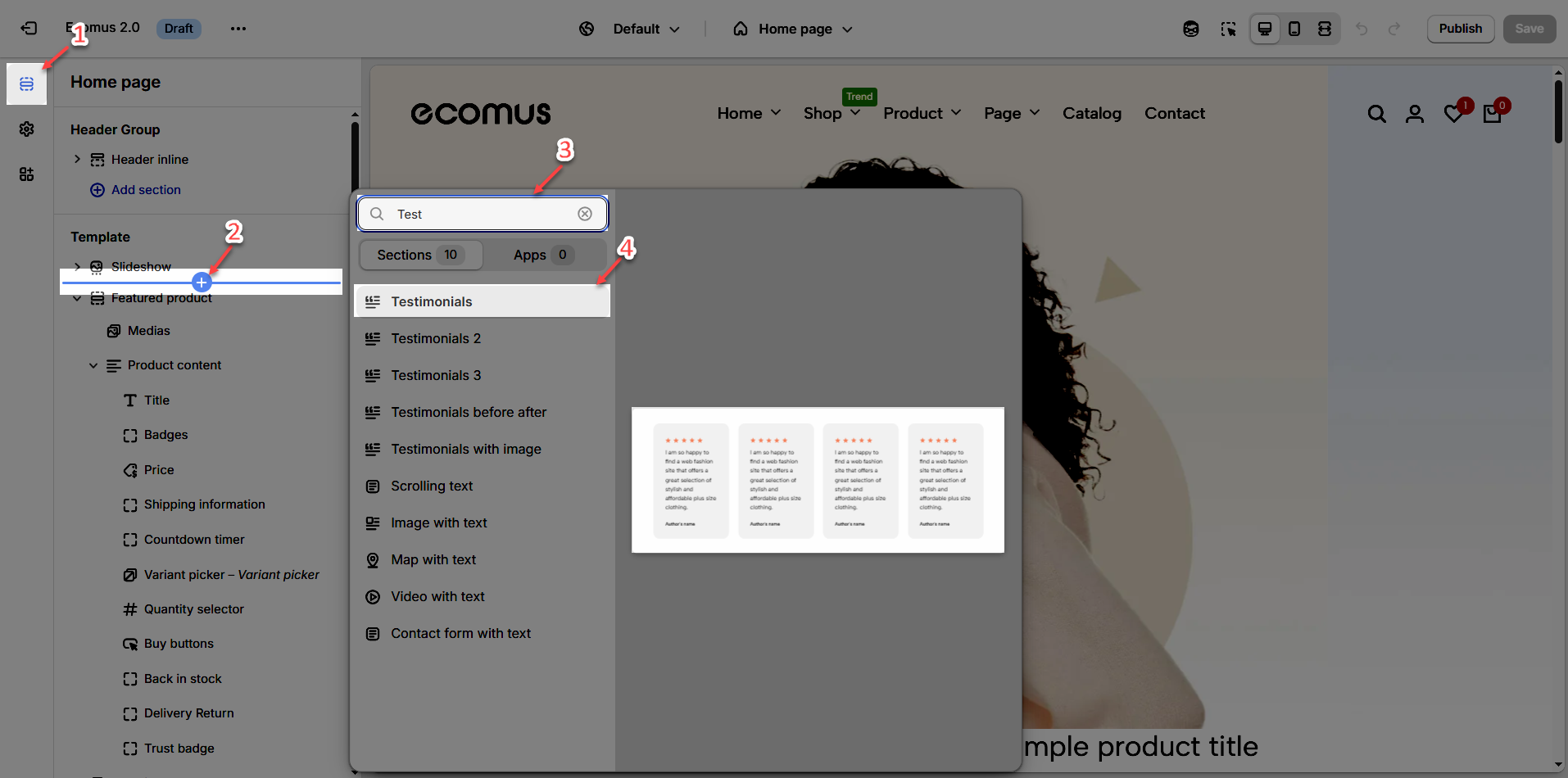This screenshot has width=1568, height=778.
Task: Open Theme settings gear icon
Action: [x=27, y=129]
